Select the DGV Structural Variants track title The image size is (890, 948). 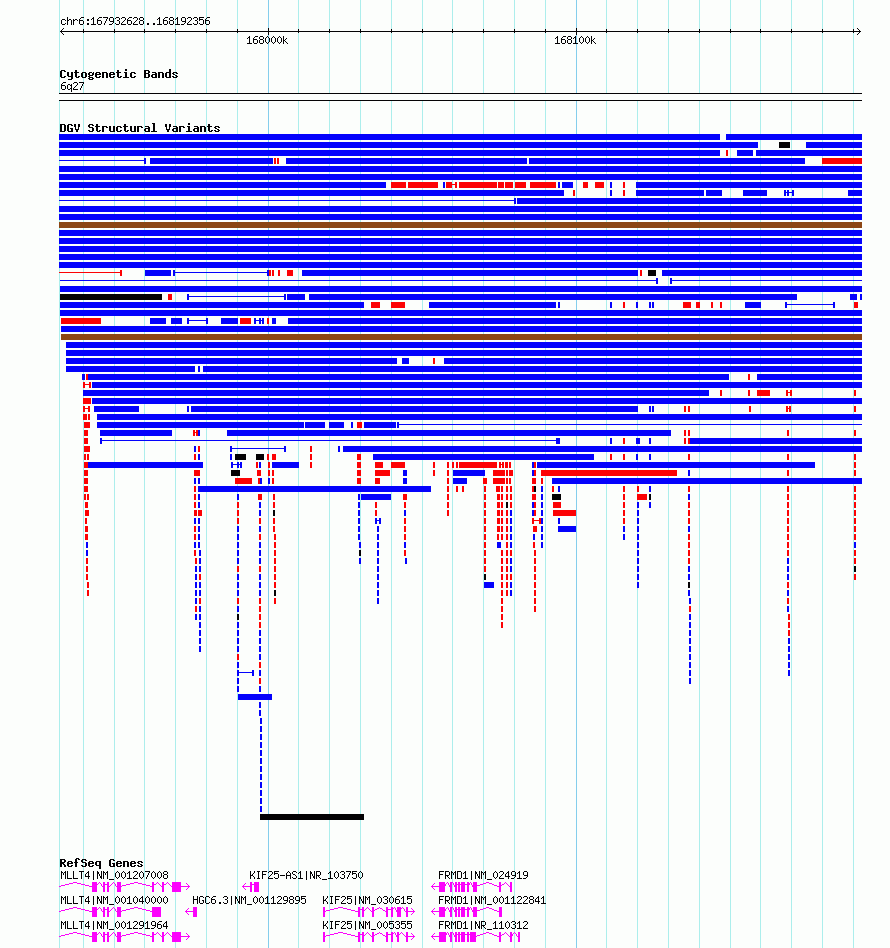[140, 128]
